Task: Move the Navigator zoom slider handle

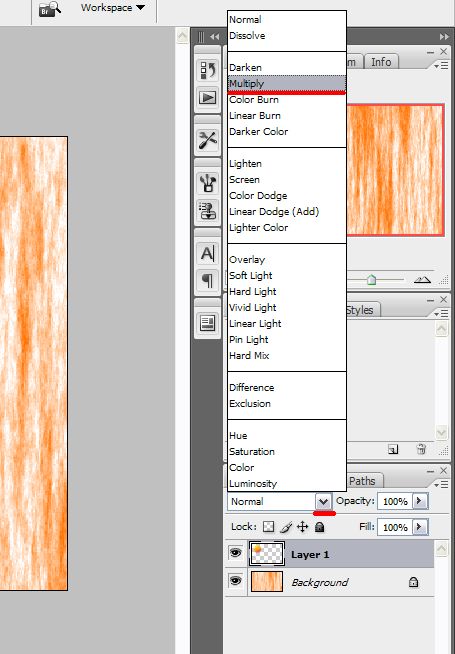Action: tap(371, 280)
